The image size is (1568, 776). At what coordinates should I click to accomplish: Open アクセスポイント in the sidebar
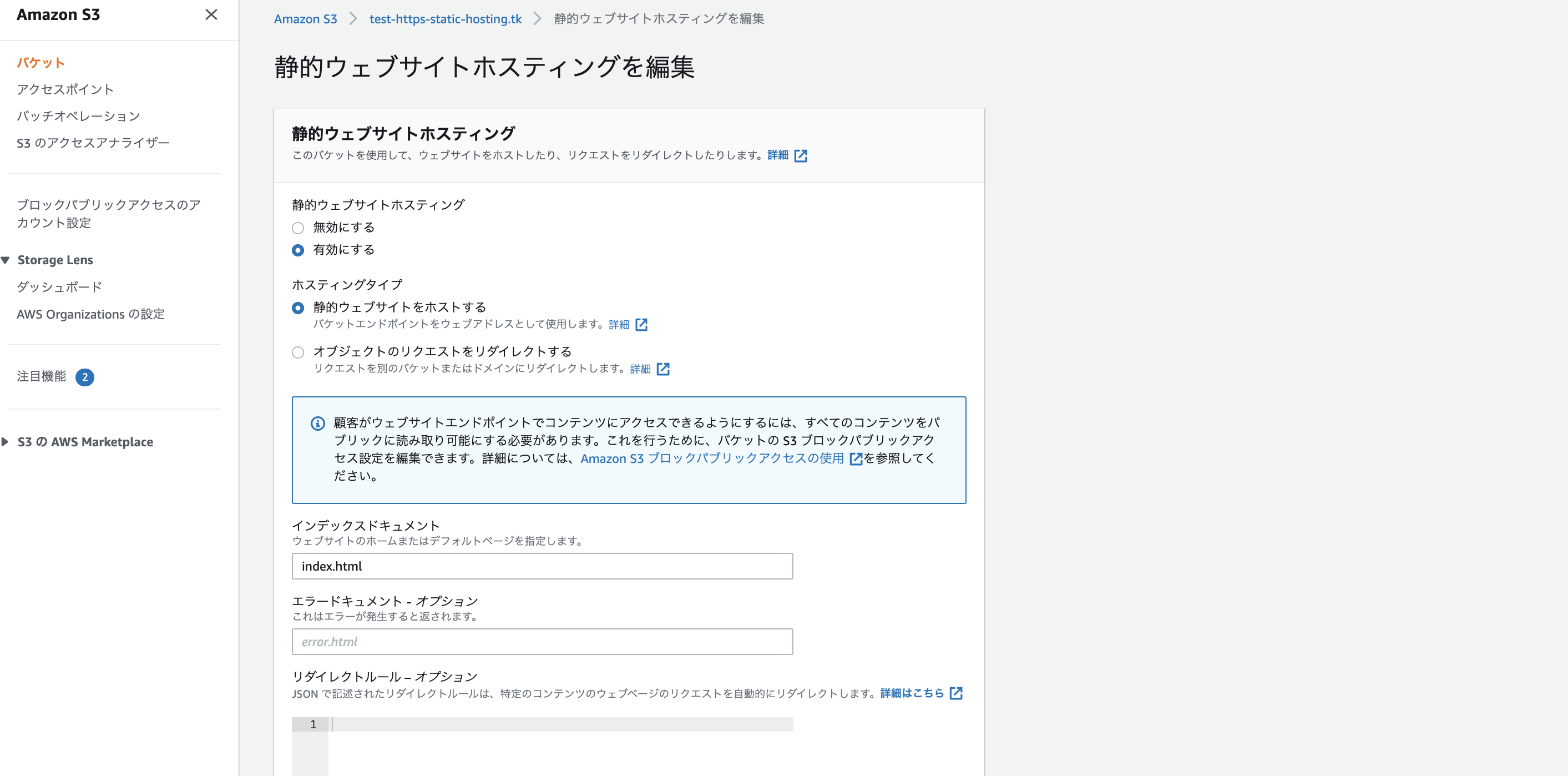(x=64, y=89)
